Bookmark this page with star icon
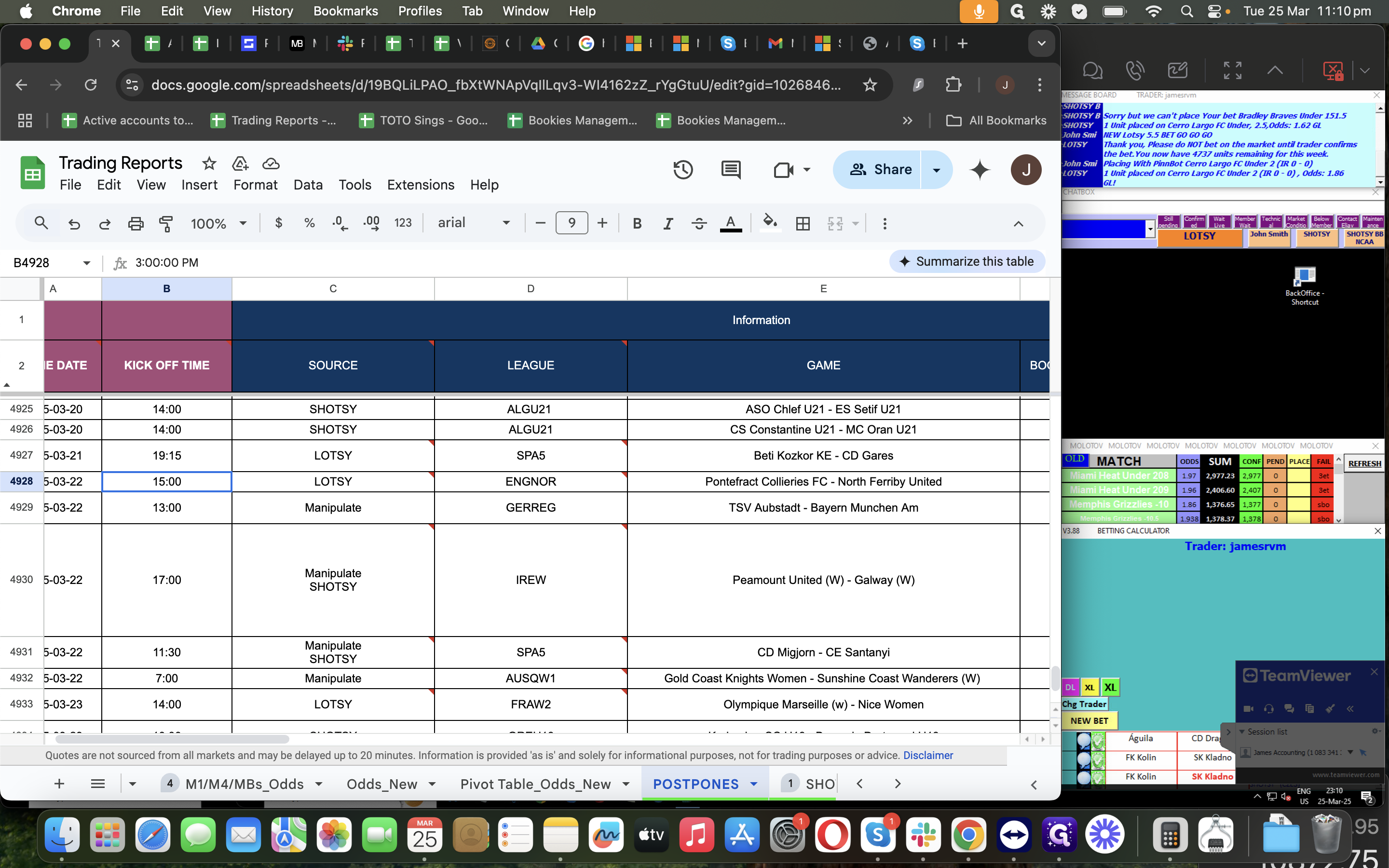Screen dimensions: 1389x868 click(870, 85)
